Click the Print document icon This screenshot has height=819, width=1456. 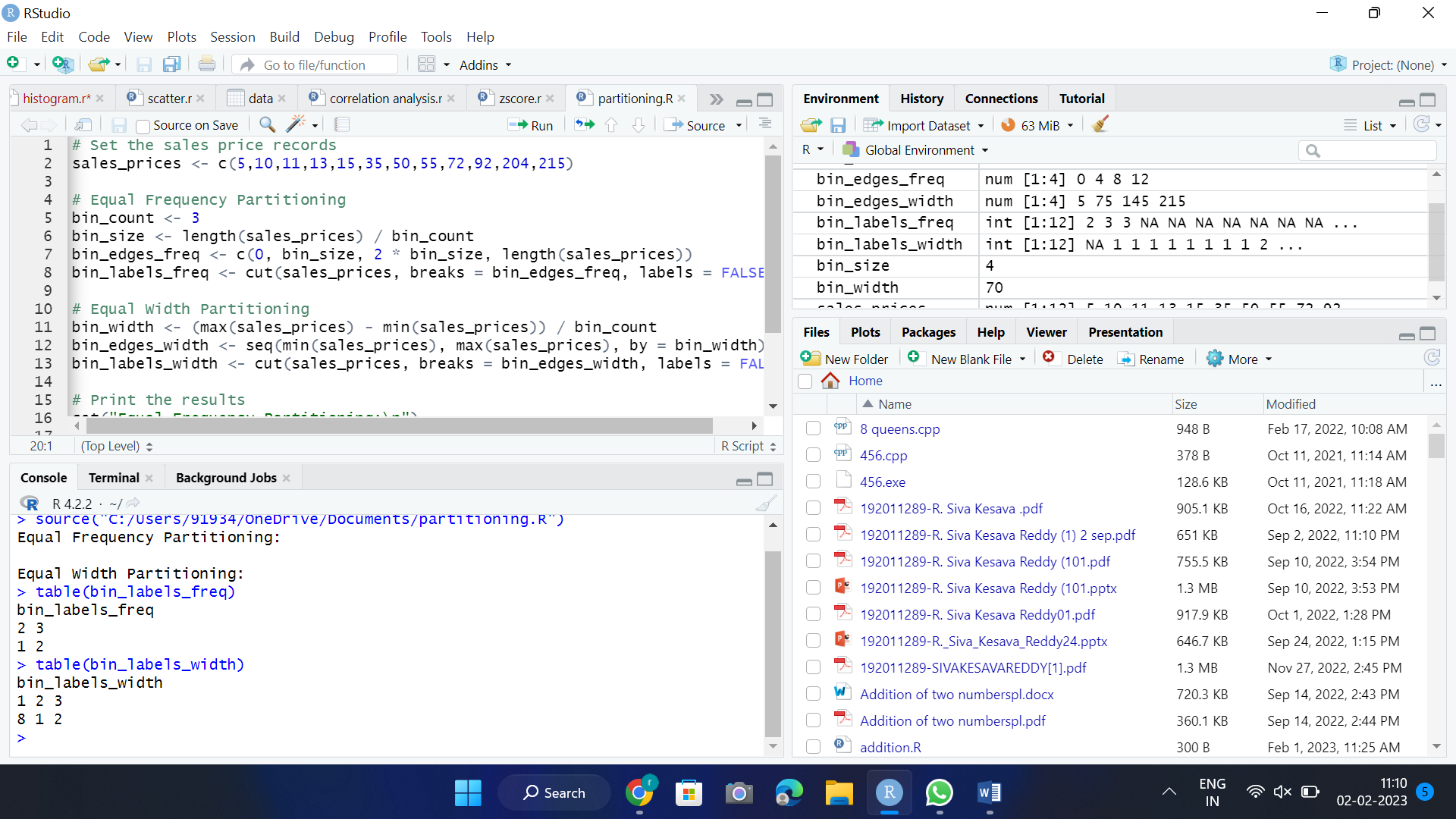(x=206, y=64)
